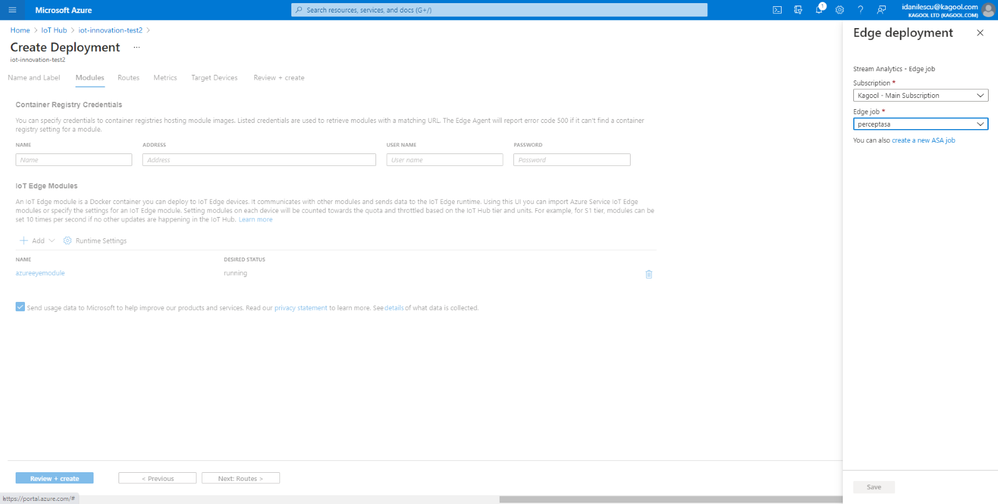Open the azureeyemodule module link
The image size is (998, 504).
[x=40, y=273]
